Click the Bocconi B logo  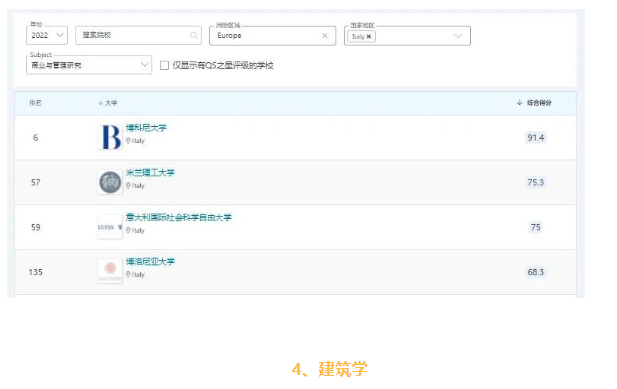(111, 137)
